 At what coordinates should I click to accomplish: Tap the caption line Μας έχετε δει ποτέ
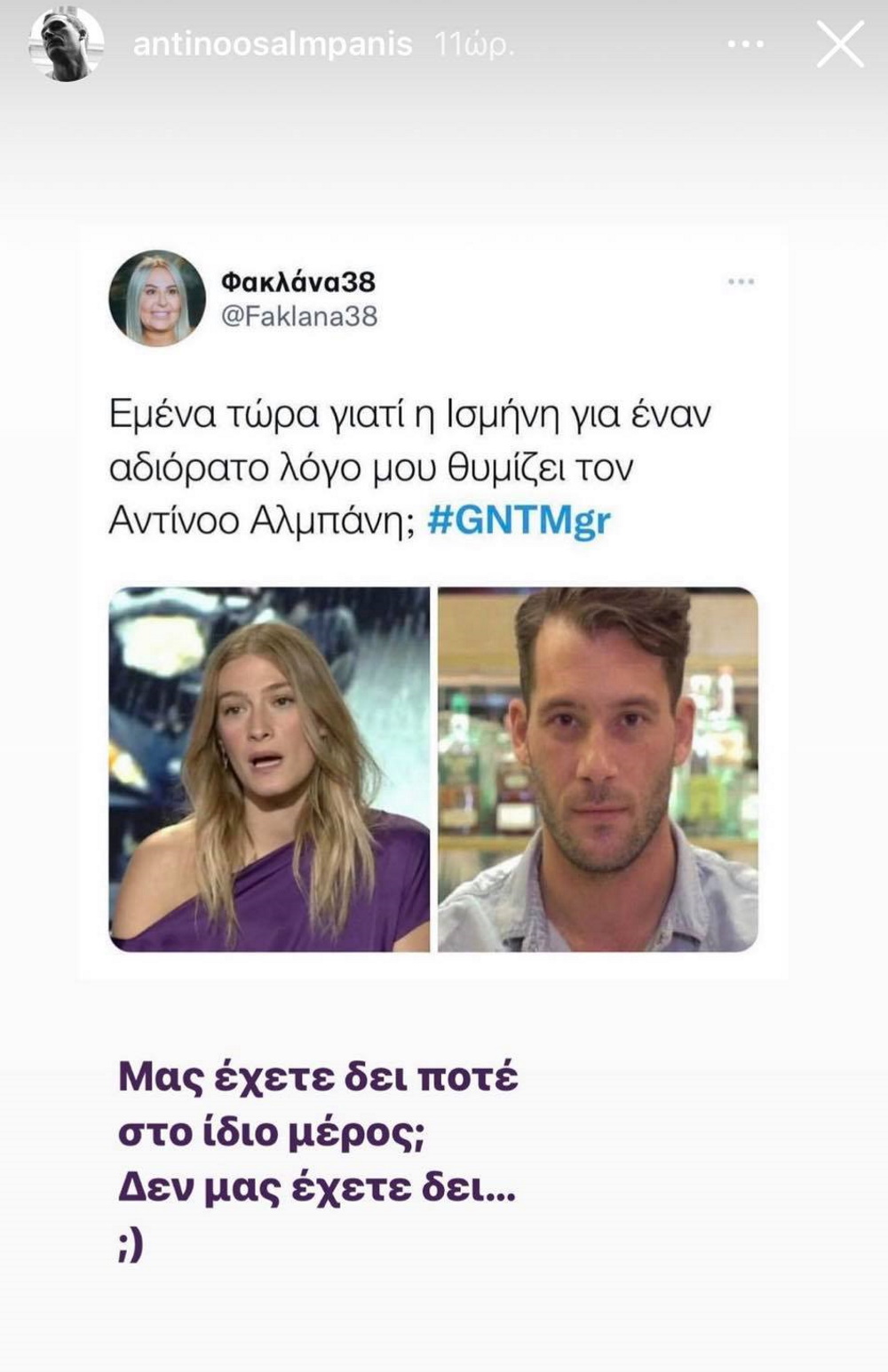[318, 1077]
